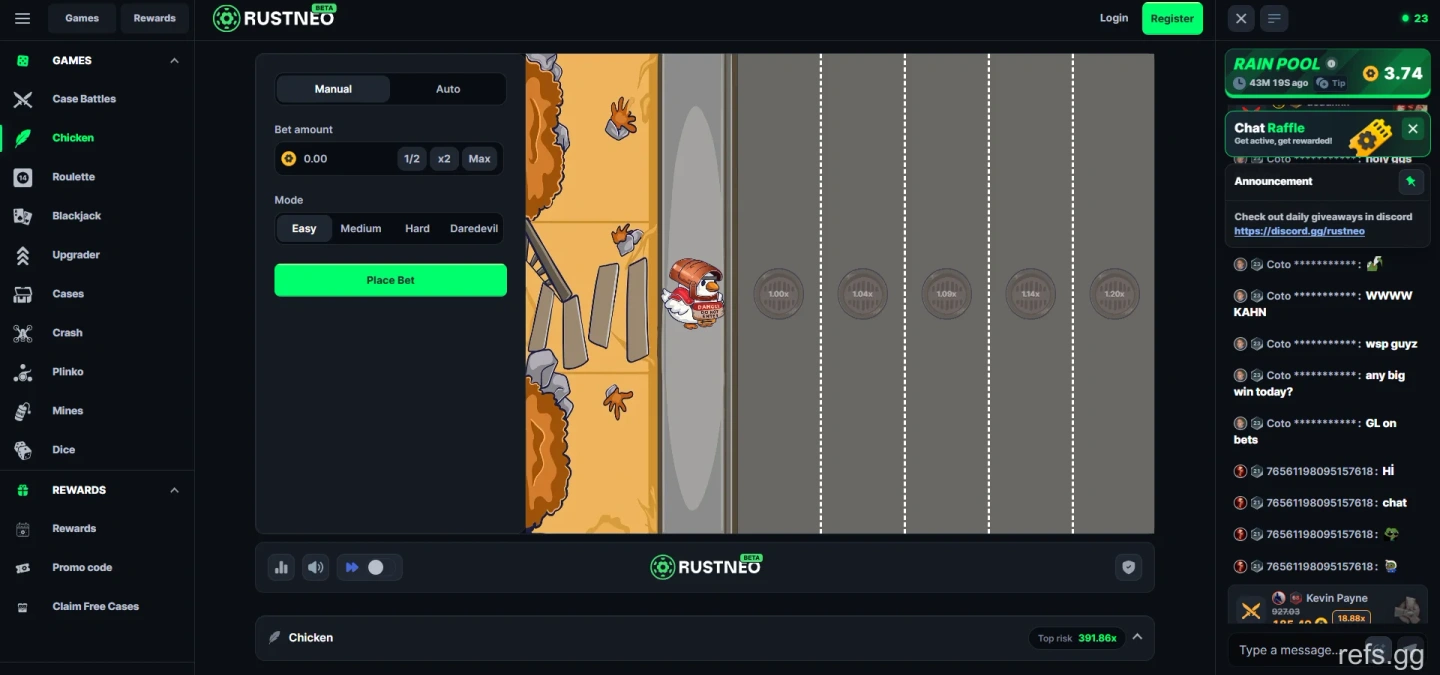Select Easy mode
Screen dimensions: 1440x675
[x=304, y=229]
